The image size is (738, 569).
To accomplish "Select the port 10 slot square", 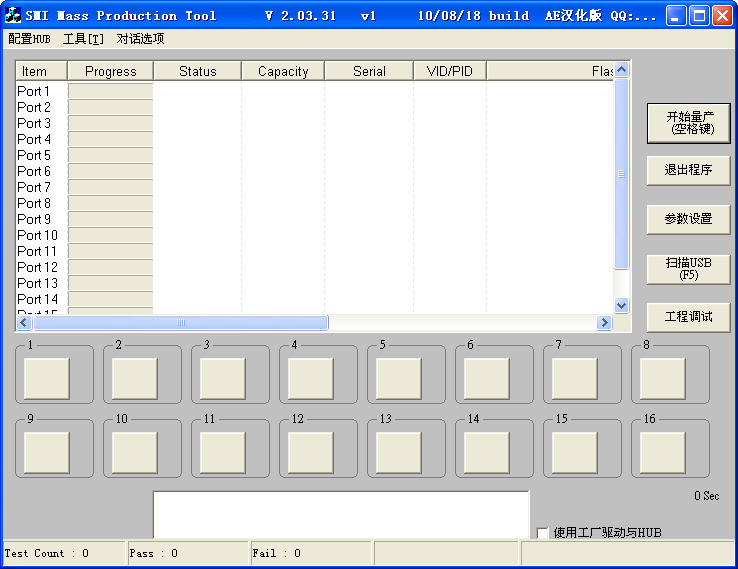I will [134, 453].
